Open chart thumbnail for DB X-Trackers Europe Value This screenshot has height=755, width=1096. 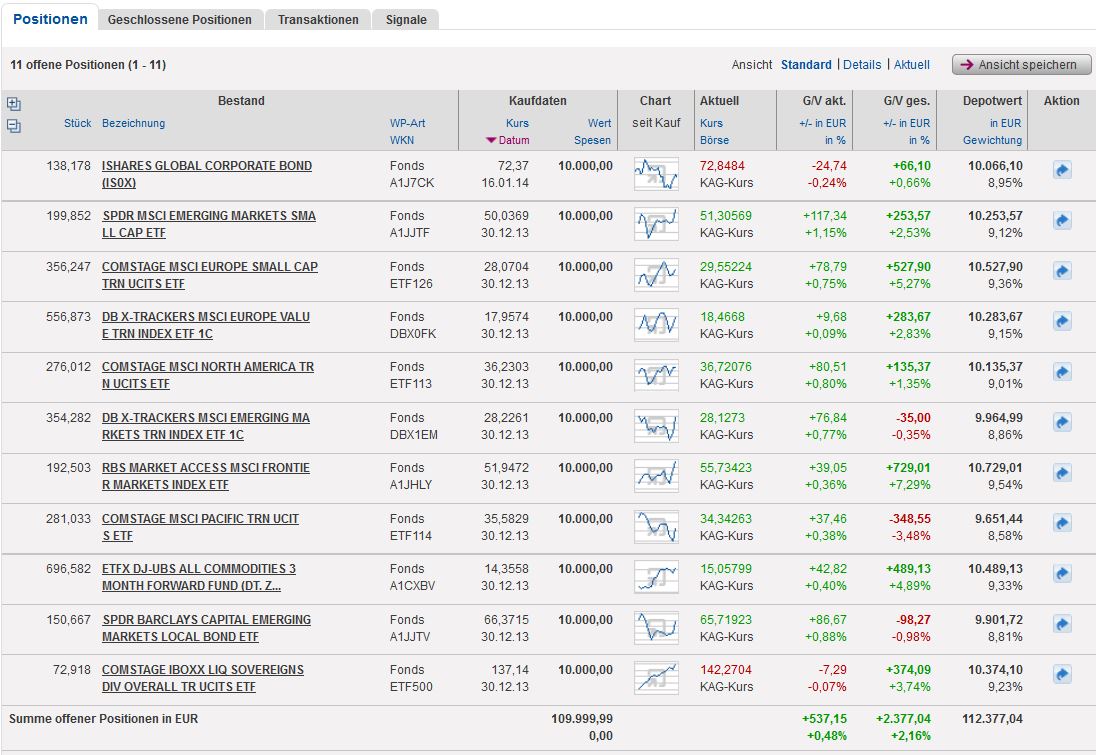[656, 324]
